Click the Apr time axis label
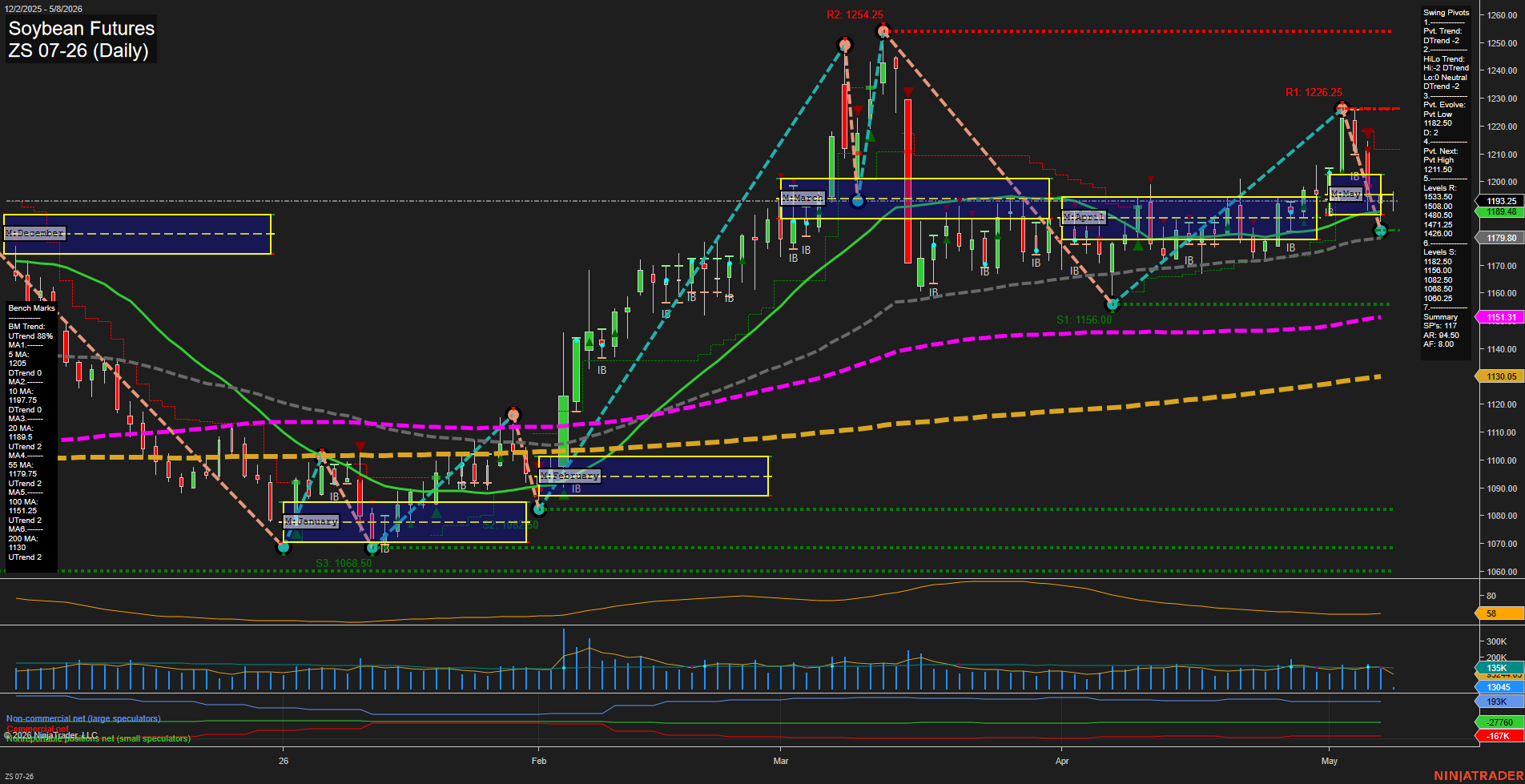The height and width of the screenshot is (784, 1525). (x=1062, y=761)
